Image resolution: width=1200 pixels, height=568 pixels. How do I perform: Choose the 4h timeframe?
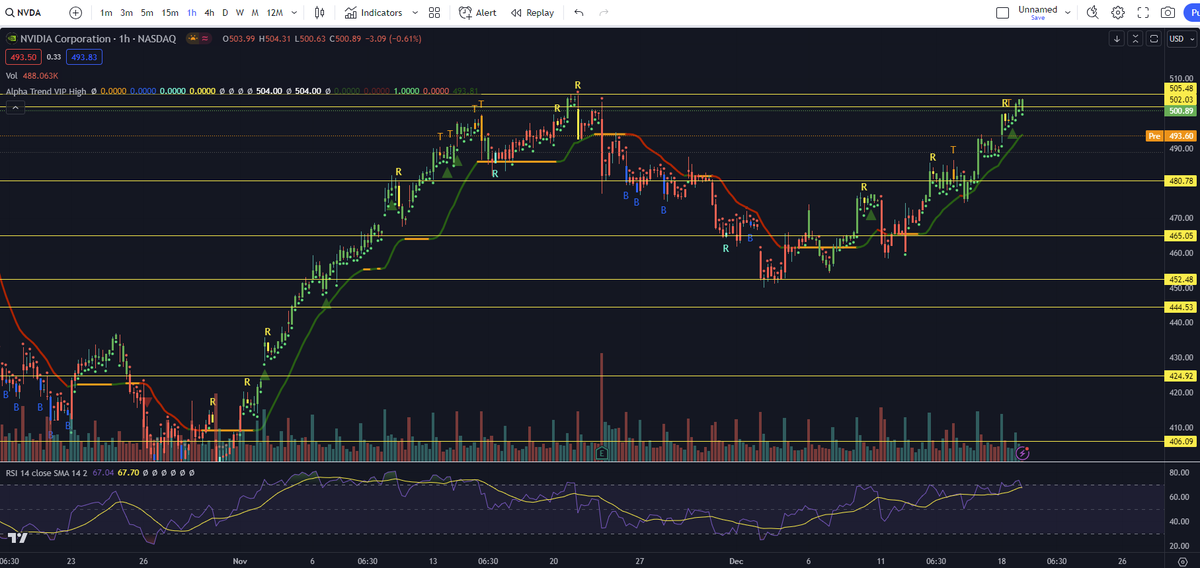tap(209, 13)
